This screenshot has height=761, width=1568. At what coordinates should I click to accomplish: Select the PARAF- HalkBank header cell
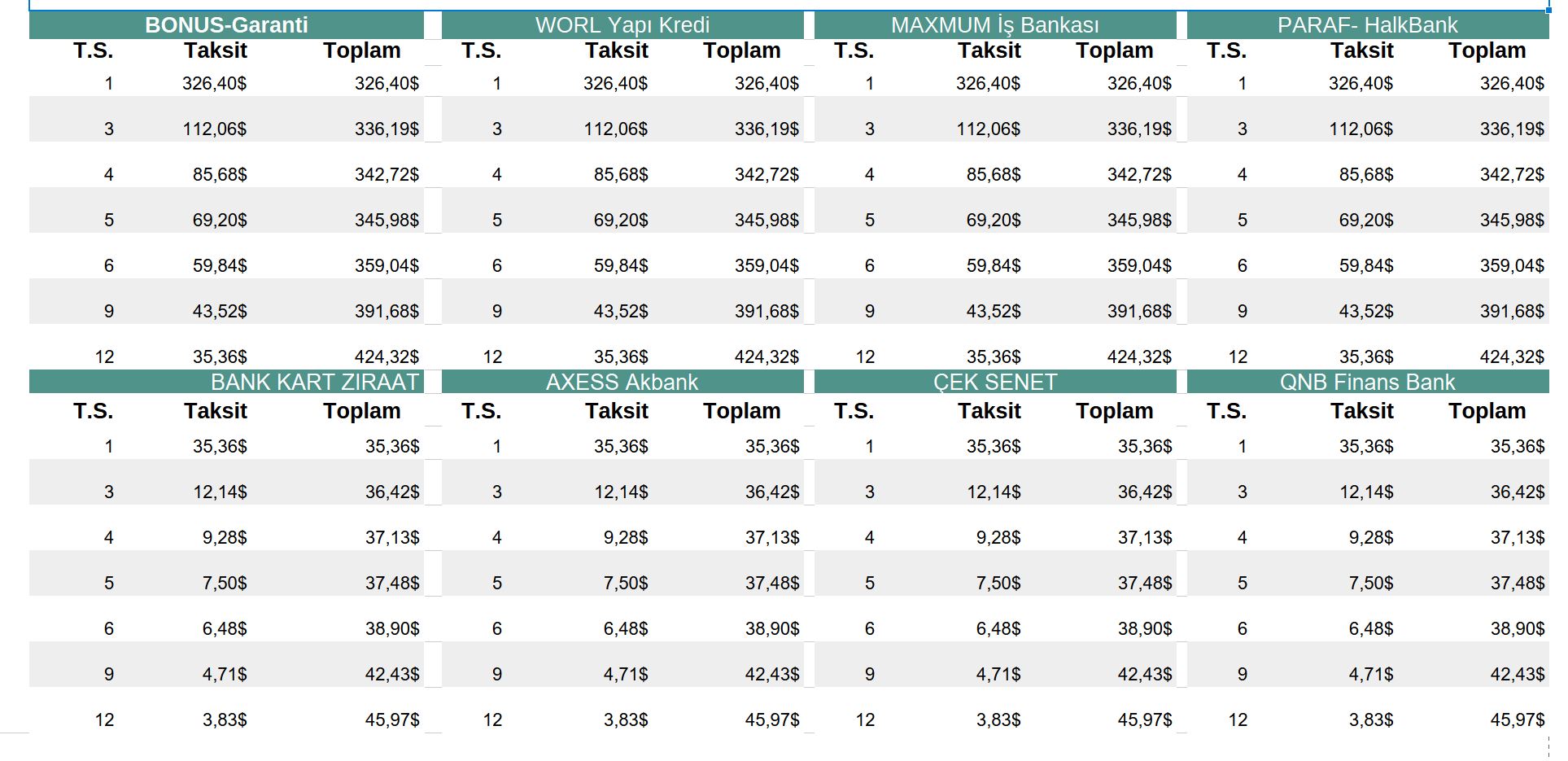[1367, 25]
